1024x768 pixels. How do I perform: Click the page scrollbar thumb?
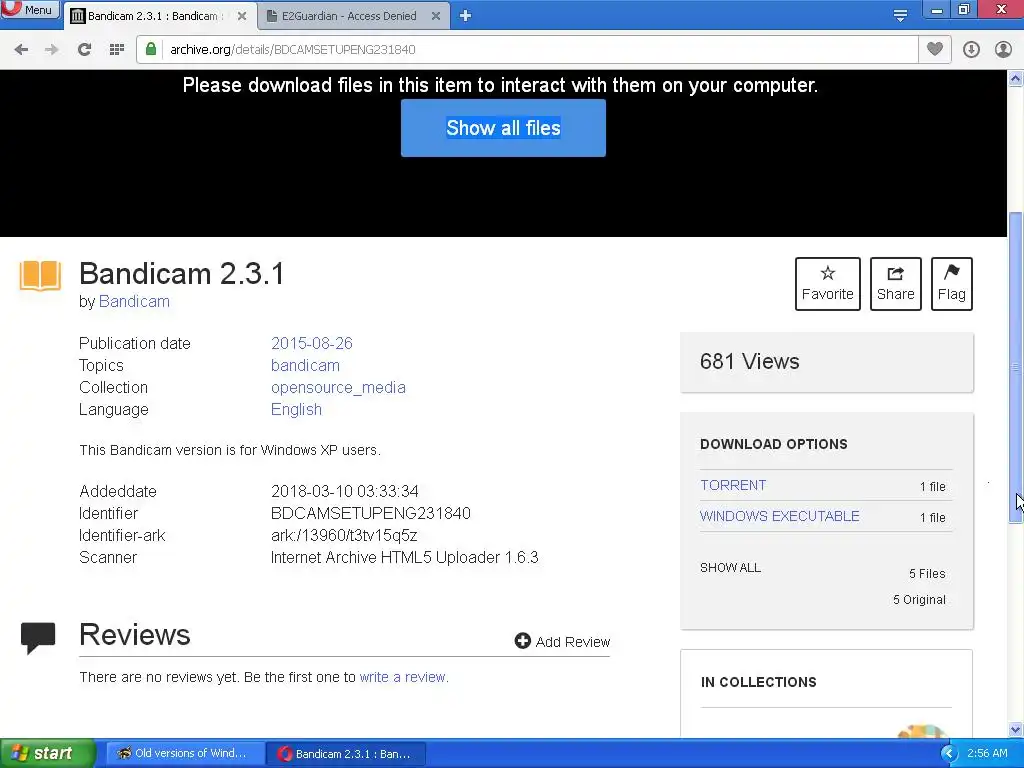1016,367
